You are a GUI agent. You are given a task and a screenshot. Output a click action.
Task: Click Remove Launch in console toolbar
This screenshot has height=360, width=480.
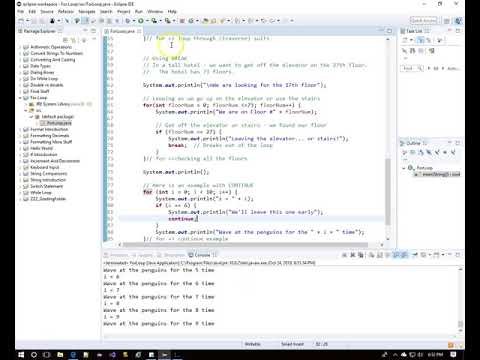click(x=353, y=255)
